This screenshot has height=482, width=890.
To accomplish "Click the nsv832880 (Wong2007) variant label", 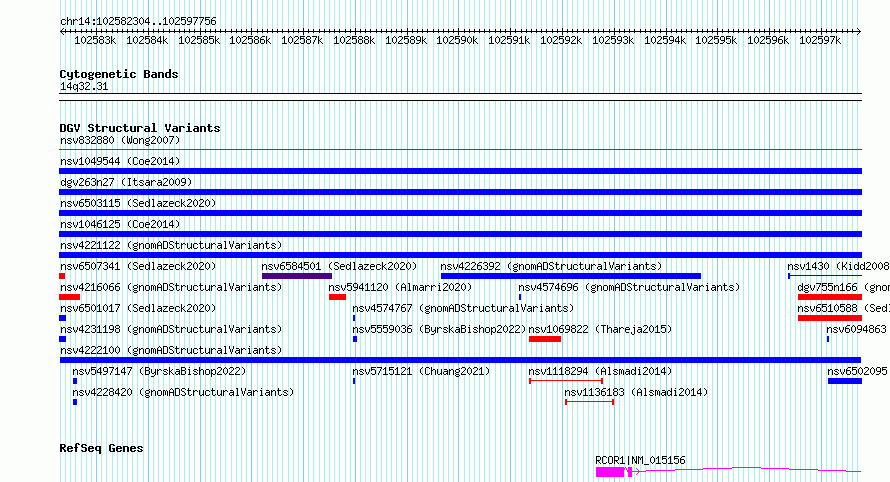I will click(120, 140).
